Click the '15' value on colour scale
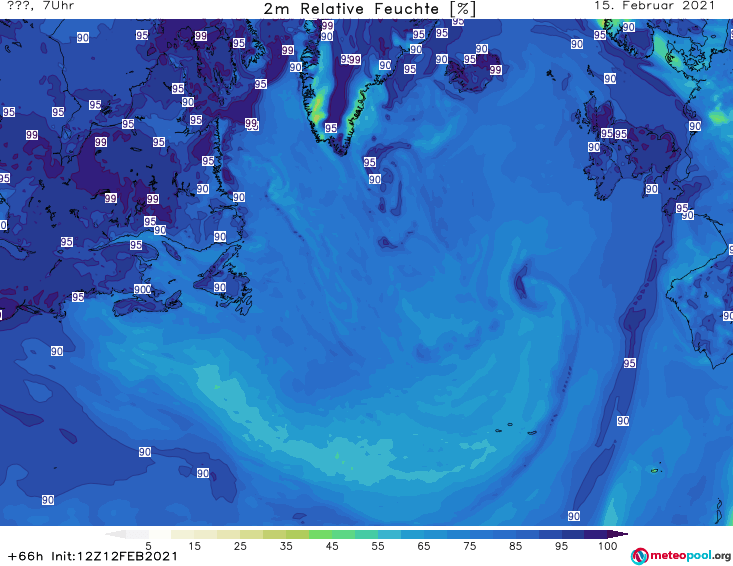Image resolution: width=733 pixels, height=566 pixels. (x=194, y=546)
